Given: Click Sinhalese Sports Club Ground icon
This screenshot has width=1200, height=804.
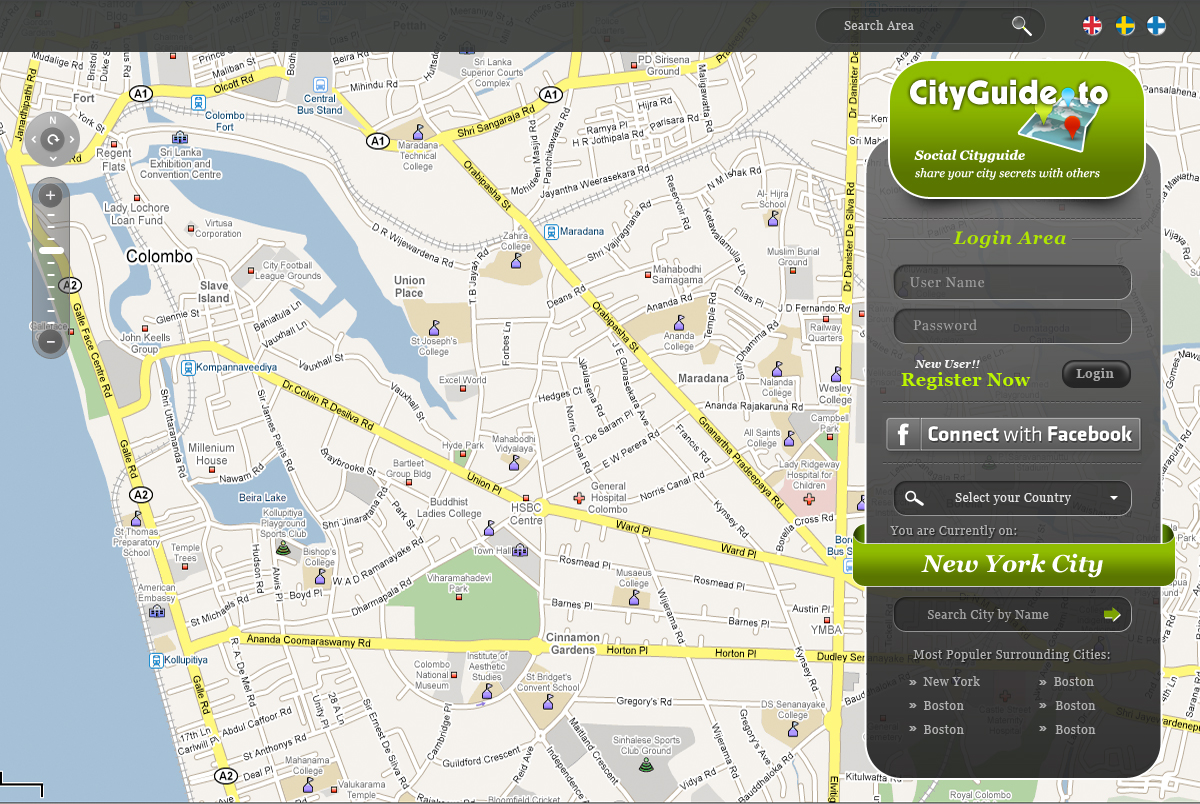Looking at the screenshot, I should point(645,765).
